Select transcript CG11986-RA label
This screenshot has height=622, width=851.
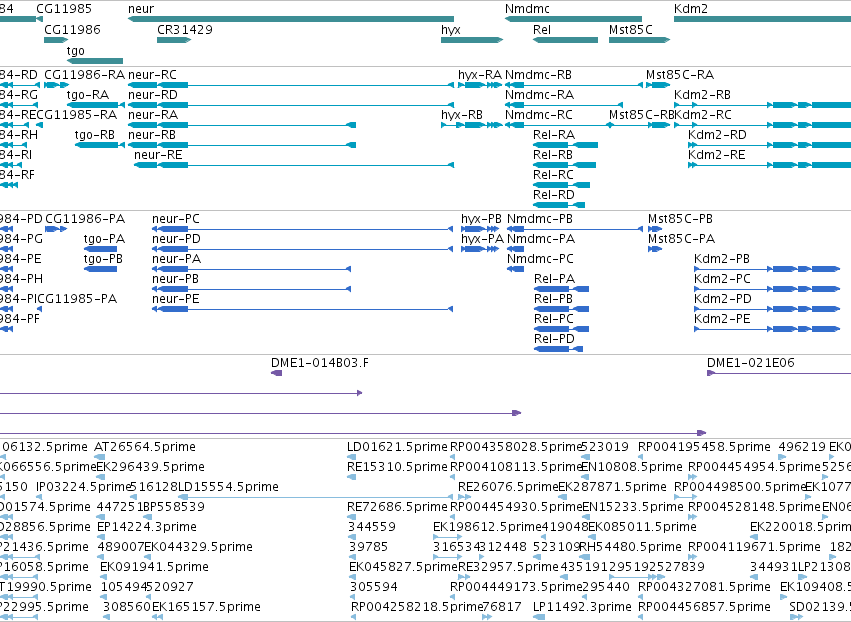(x=84, y=74)
